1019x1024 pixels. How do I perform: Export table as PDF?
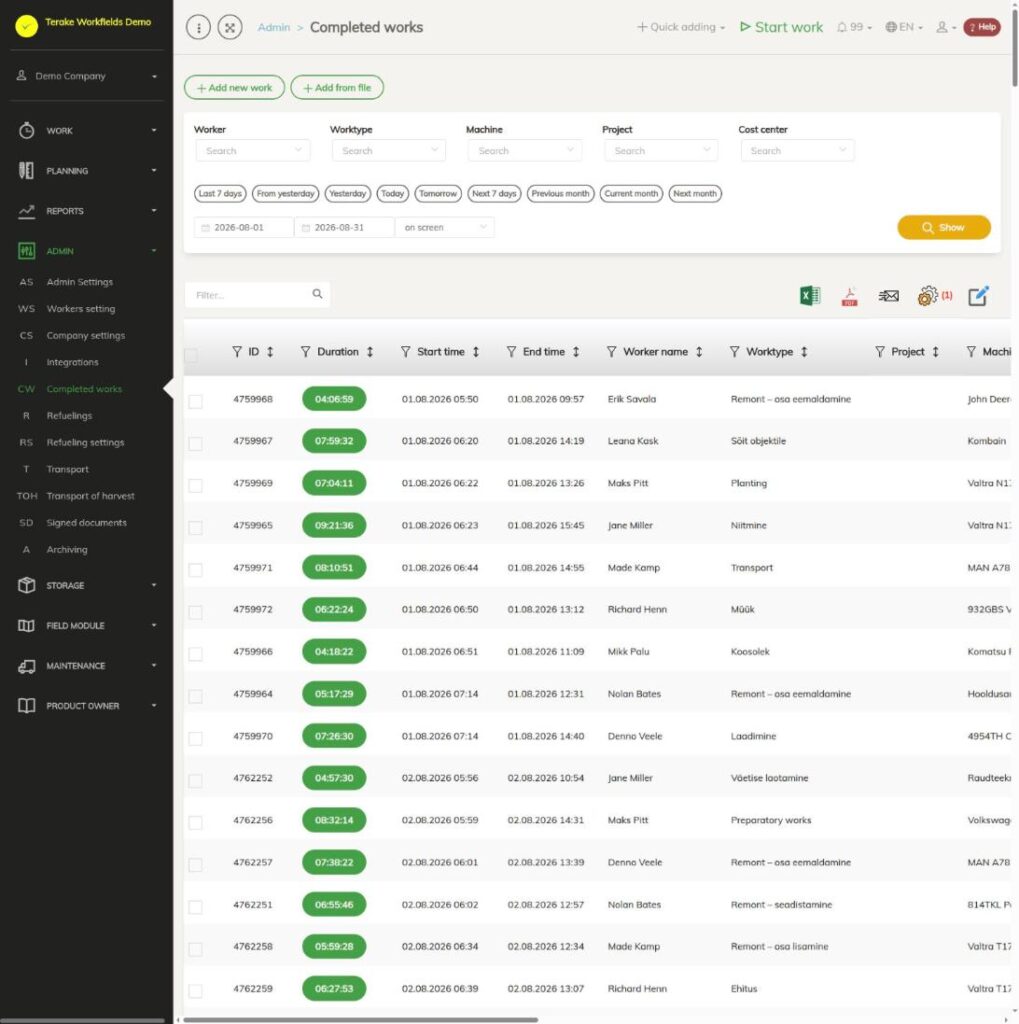[x=849, y=296]
